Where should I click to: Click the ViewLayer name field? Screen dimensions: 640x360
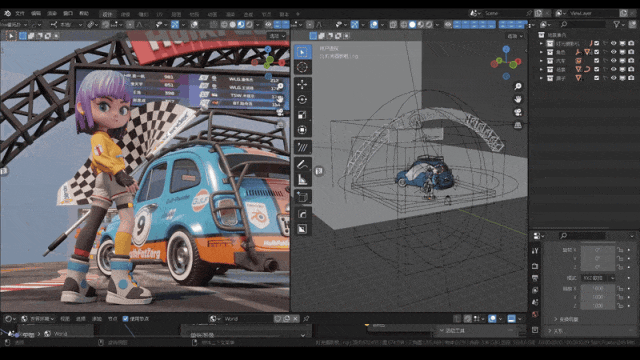coord(593,13)
